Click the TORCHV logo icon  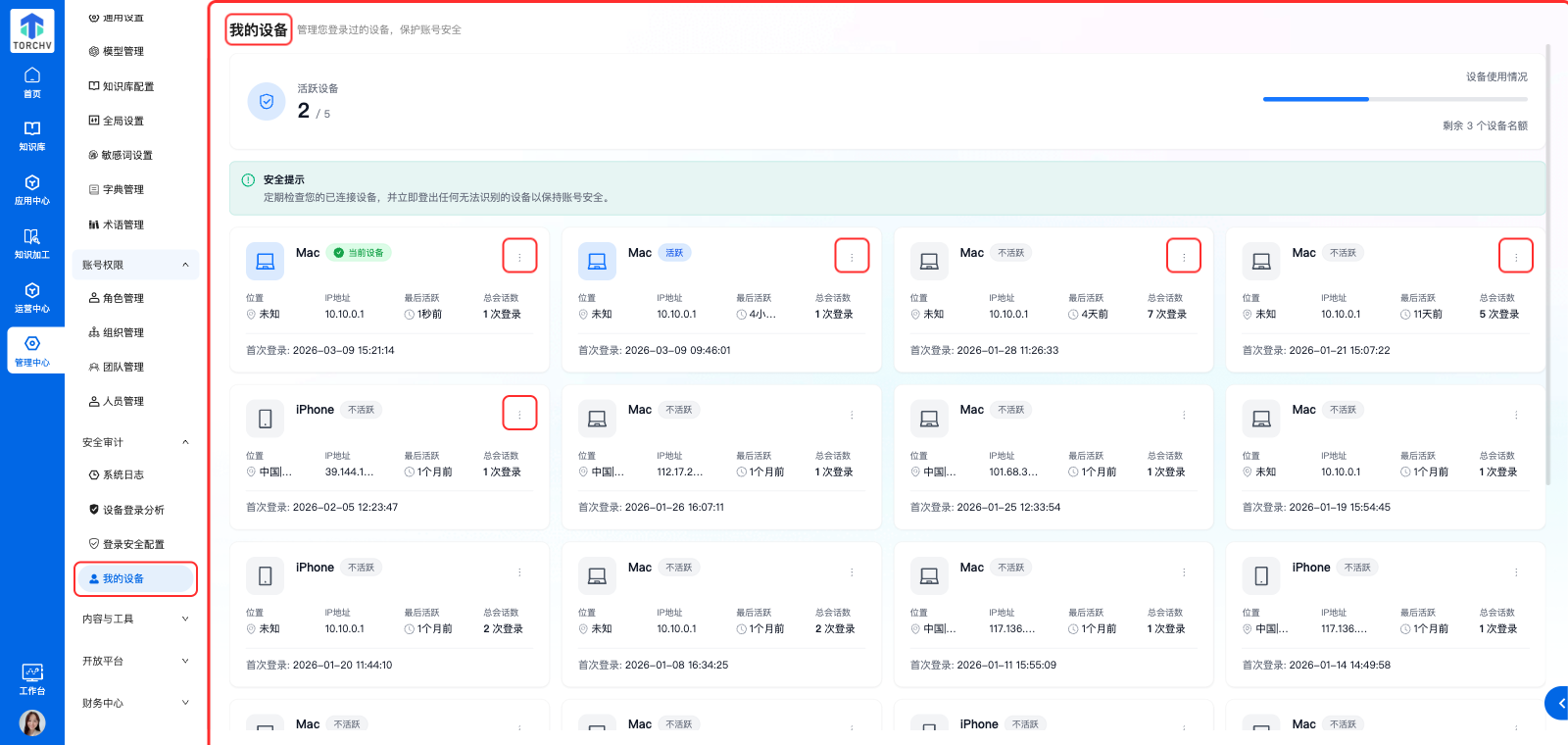(x=32, y=30)
